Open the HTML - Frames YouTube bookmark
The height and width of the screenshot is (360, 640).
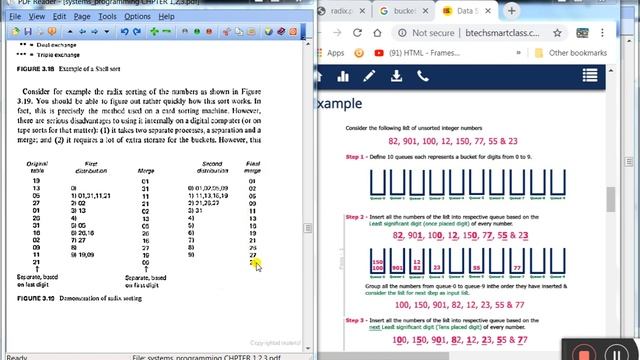(x=417, y=53)
